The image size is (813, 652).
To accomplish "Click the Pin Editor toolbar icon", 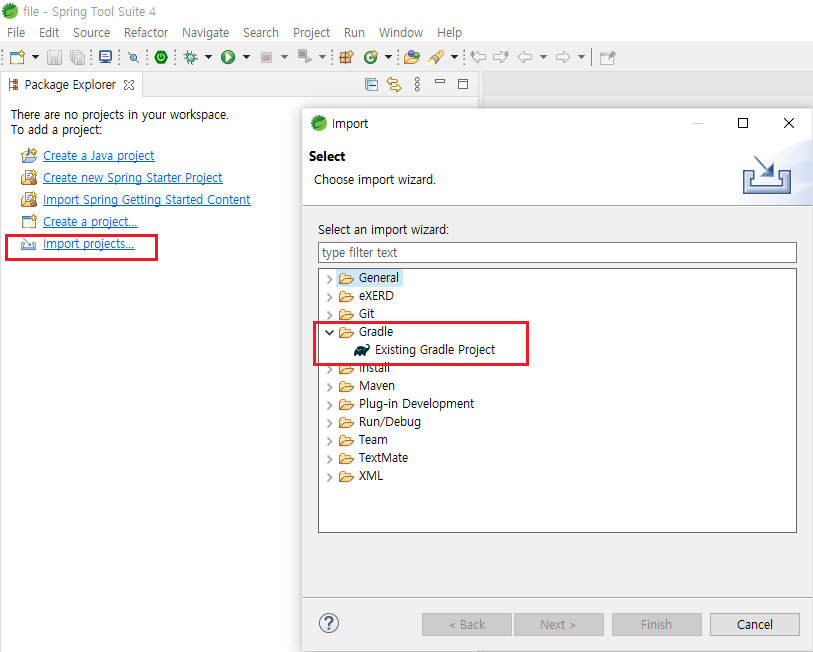I will pyautogui.click(x=607, y=58).
